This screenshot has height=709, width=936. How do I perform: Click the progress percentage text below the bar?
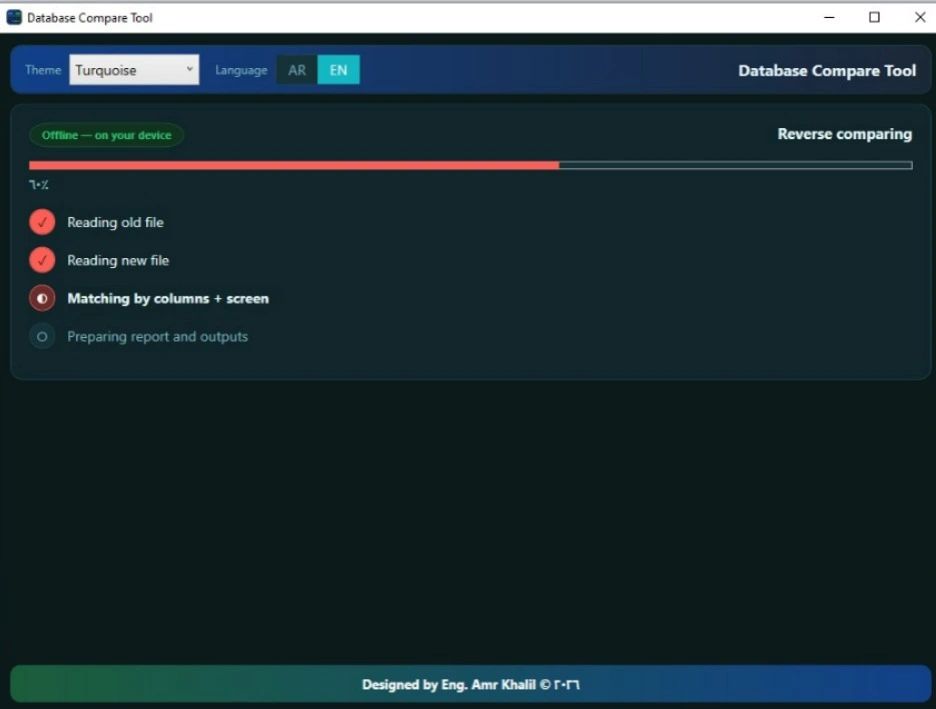(x=39, y=185)
